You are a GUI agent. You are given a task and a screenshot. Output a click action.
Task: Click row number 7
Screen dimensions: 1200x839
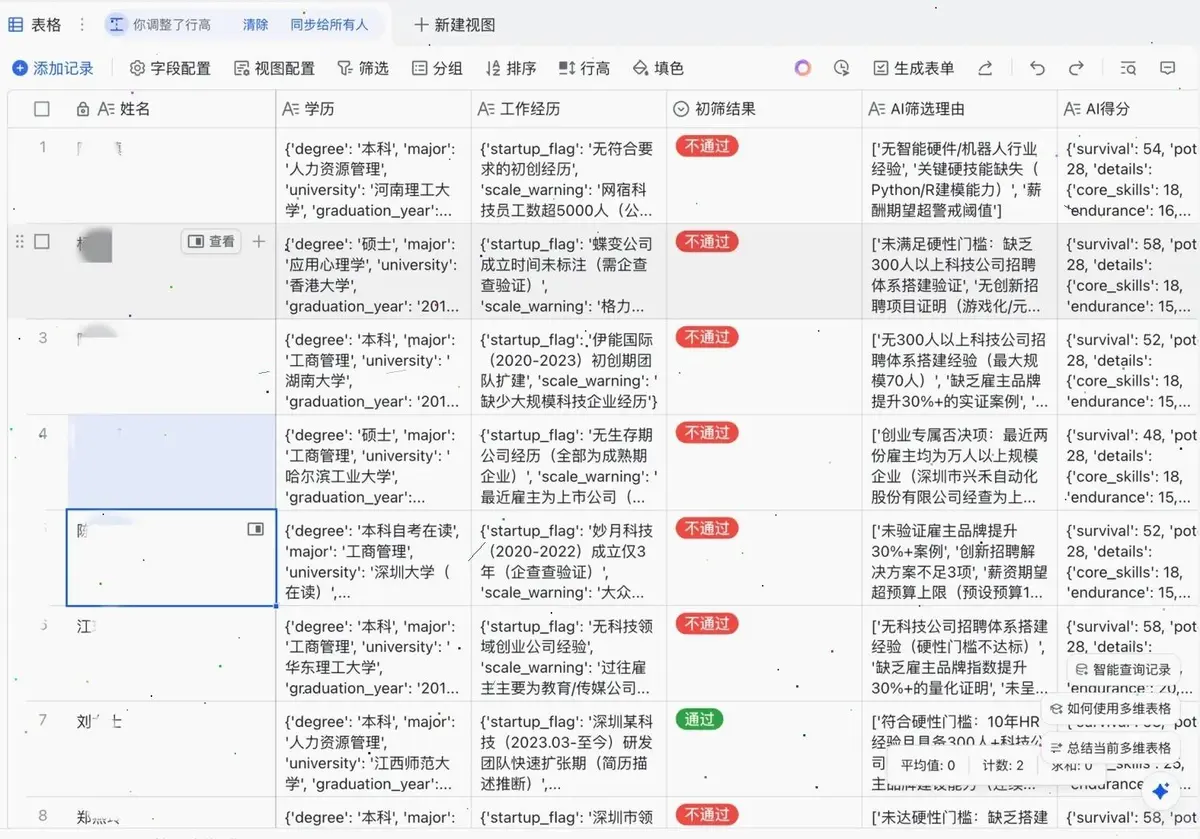[43, 719]
